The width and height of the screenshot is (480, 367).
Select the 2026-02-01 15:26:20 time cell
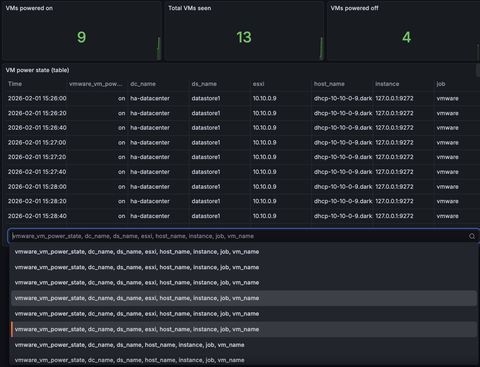[x=37, y=113]
